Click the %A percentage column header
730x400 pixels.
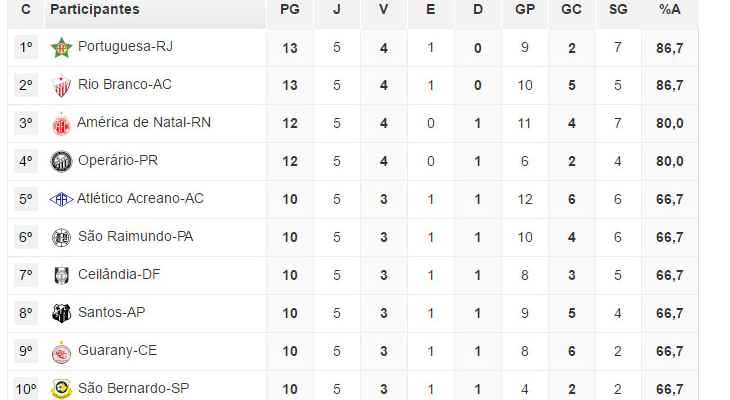click(670, 10)
